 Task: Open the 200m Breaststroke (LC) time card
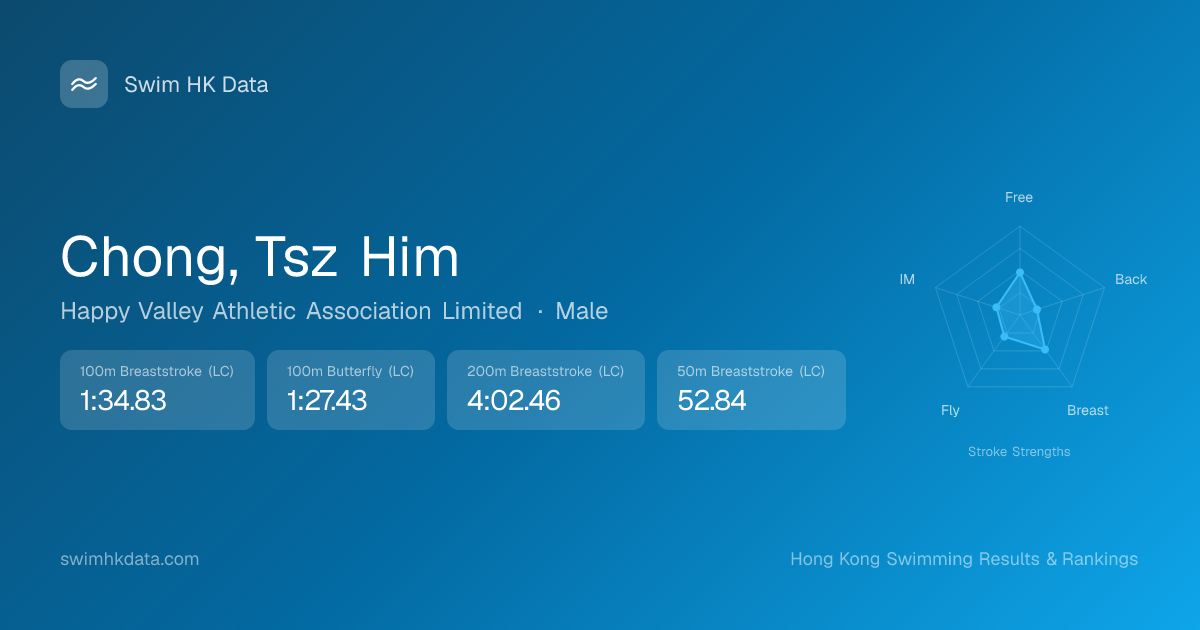545,390
